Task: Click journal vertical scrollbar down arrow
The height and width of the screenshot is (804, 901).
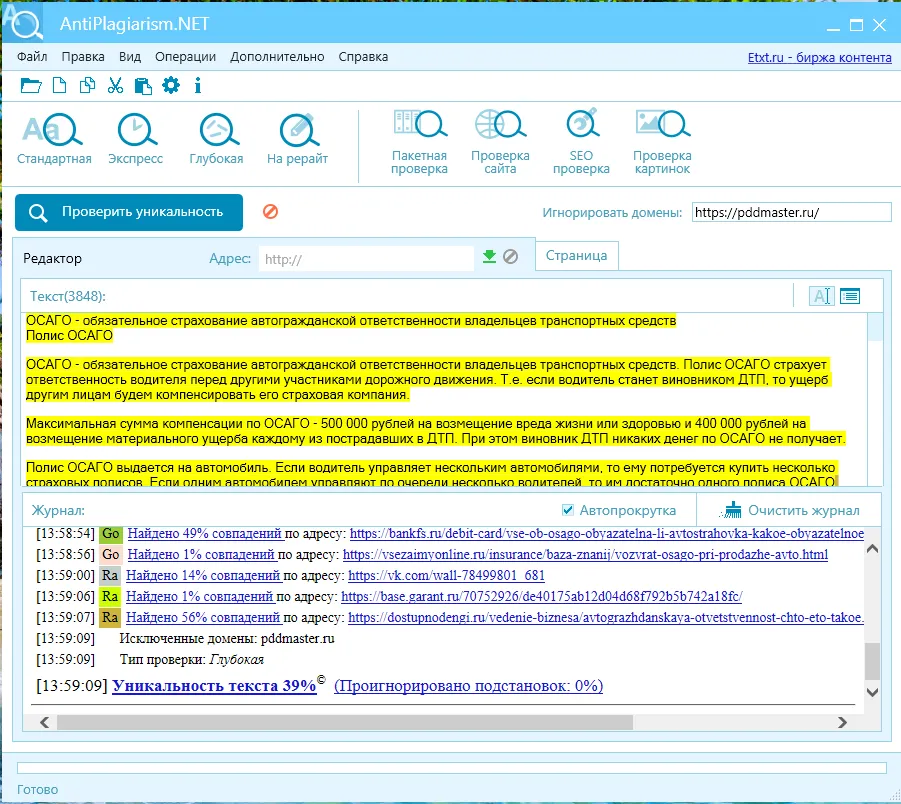Action: (x=872, y=692)
